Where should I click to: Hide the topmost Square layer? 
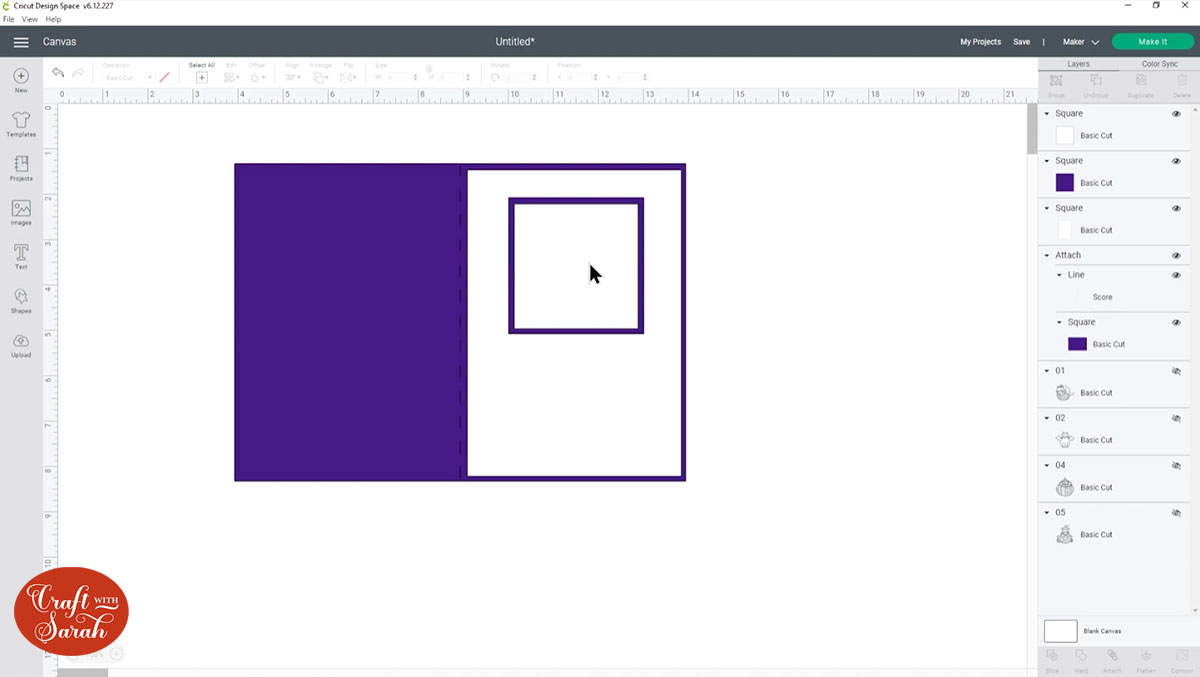coord(1176,113)
